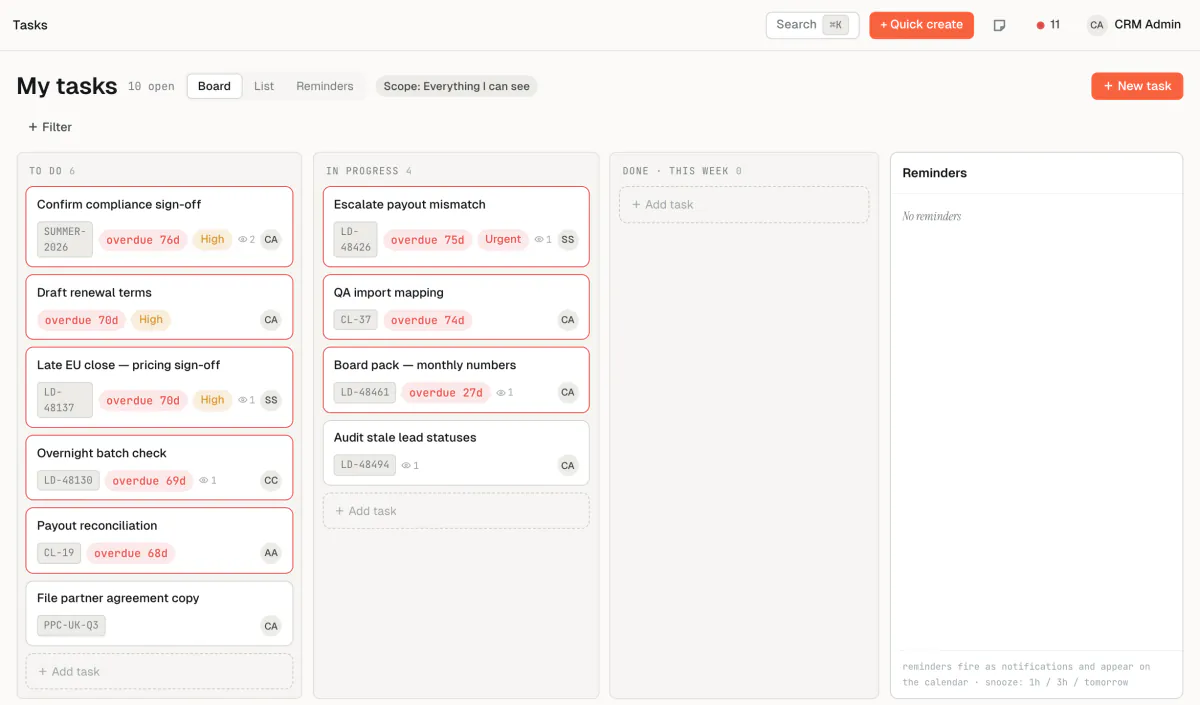
Task: Click the Search field in the top bar
Action: pos(812,25)
